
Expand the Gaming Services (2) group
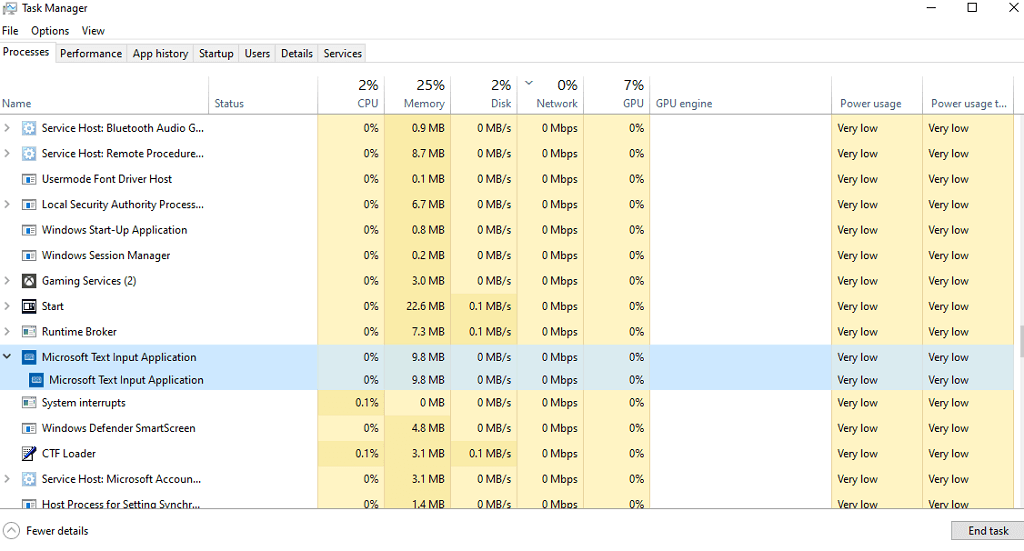8,281
